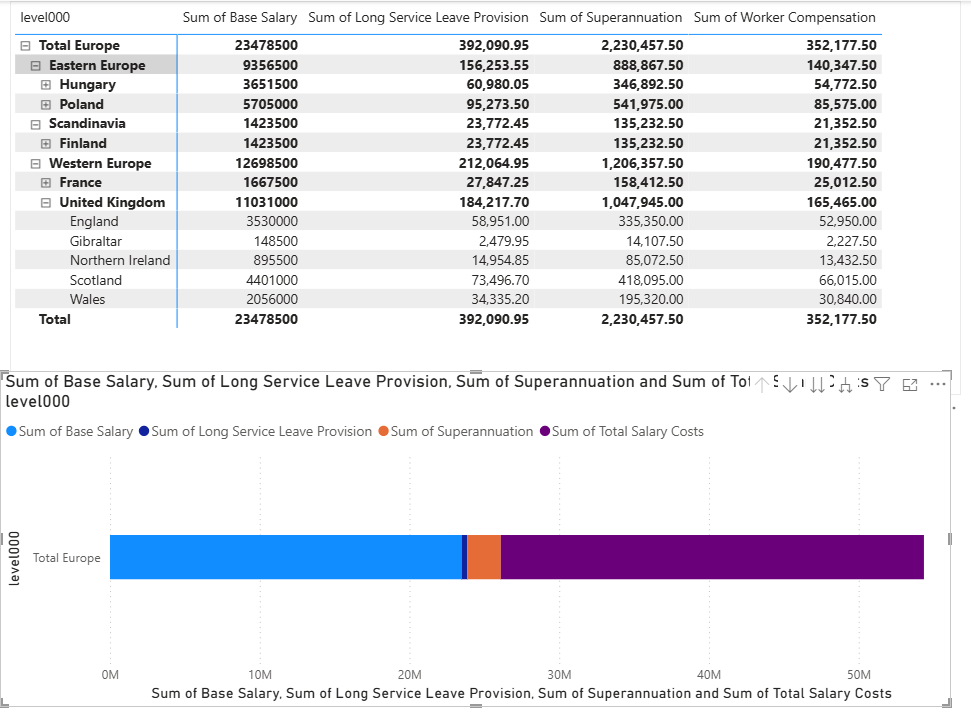971x714 pixels.
Task: Click the Sum of Worker Compensation header
Action: point(785,17)
